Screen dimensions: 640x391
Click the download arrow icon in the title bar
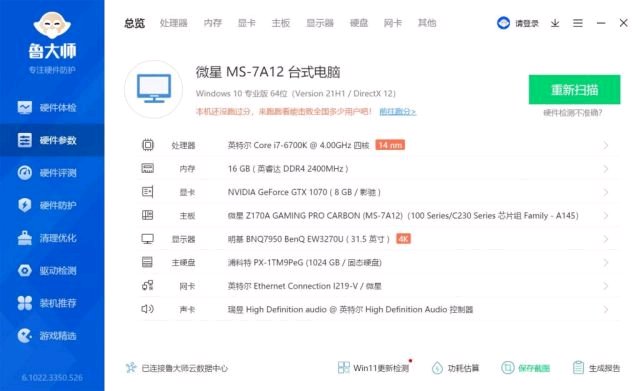555,23
